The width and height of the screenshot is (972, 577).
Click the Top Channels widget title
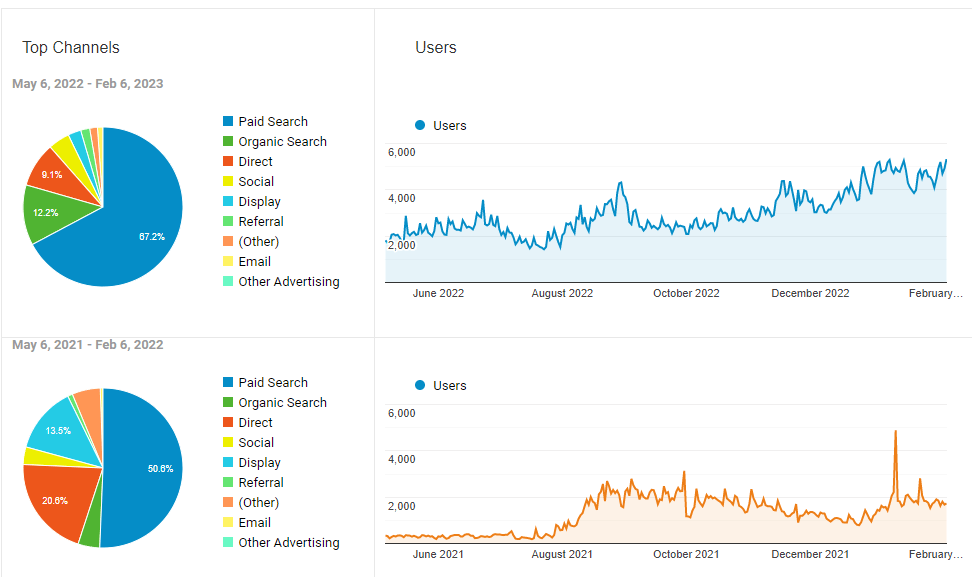(71, 48)
